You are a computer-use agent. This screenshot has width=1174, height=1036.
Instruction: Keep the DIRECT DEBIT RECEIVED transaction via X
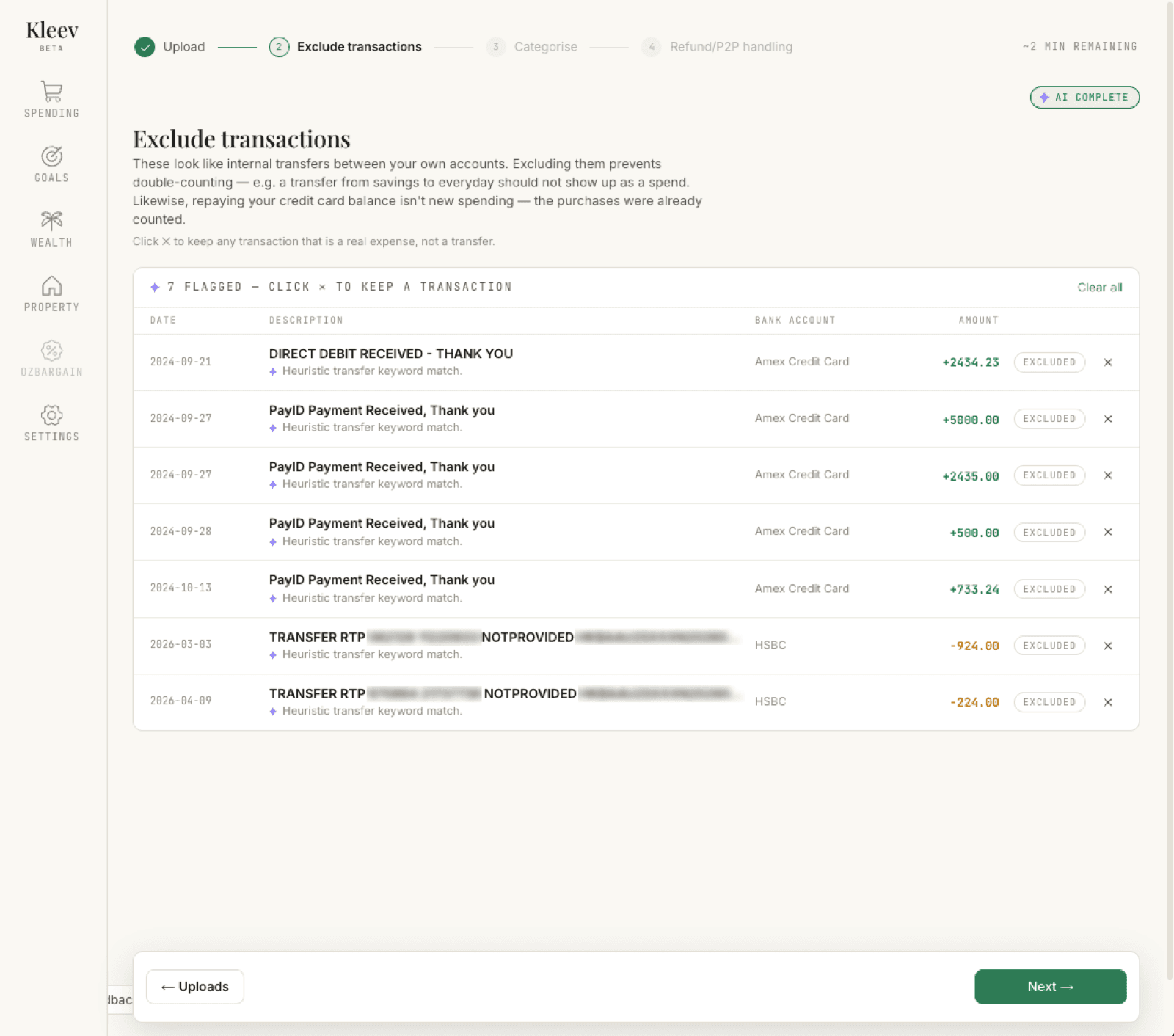coord(1108,362)
